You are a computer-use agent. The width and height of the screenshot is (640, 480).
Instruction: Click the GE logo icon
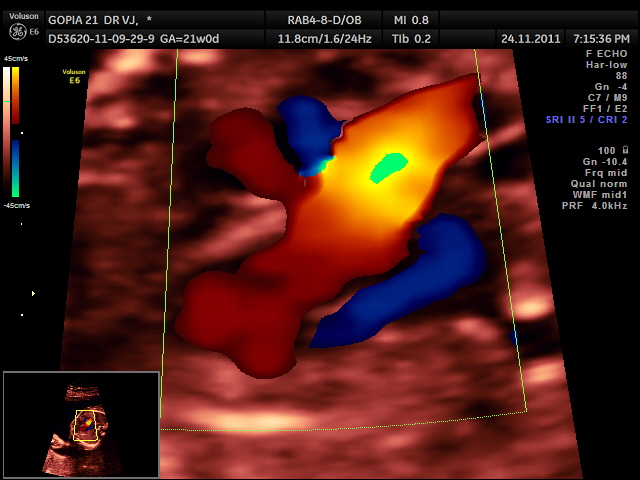click(x=17, y=30)
